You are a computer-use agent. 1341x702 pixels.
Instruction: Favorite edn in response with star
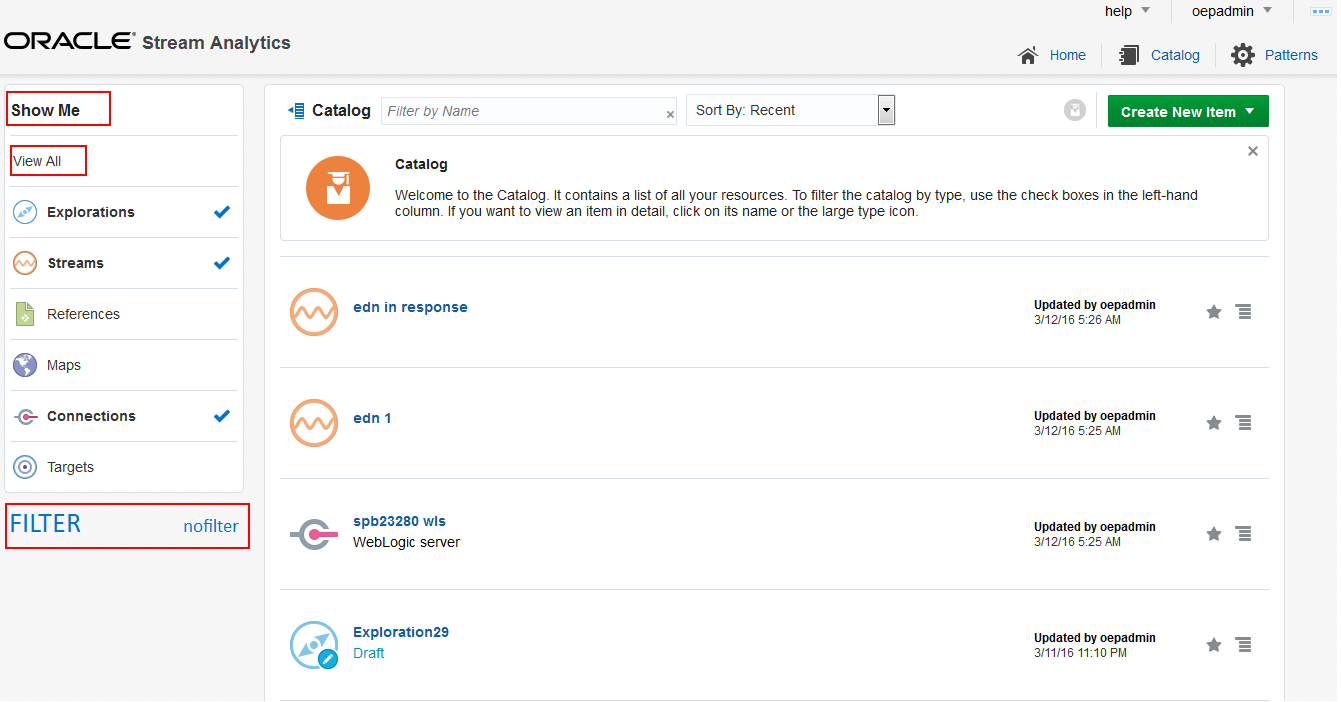(x=1214, y=312)
